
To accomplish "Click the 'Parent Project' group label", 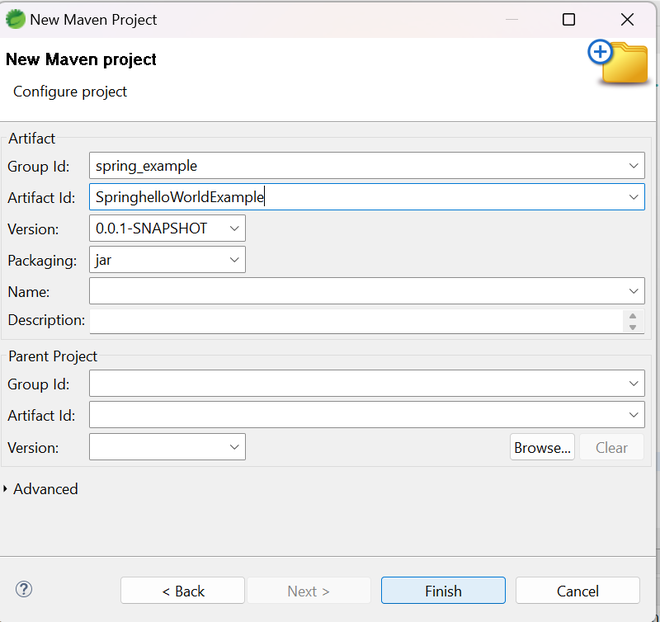I will click(53, 356).
